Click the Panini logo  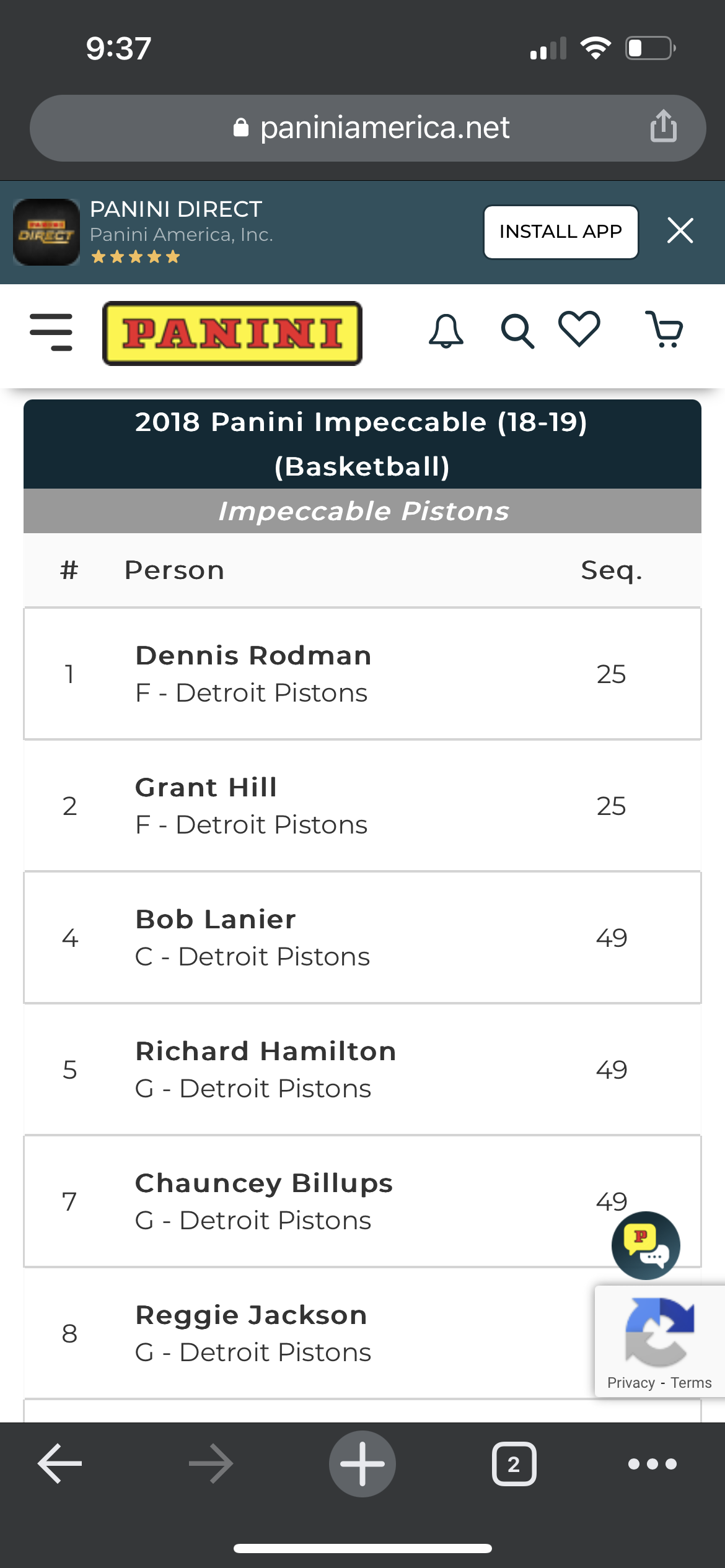(232, 333)
